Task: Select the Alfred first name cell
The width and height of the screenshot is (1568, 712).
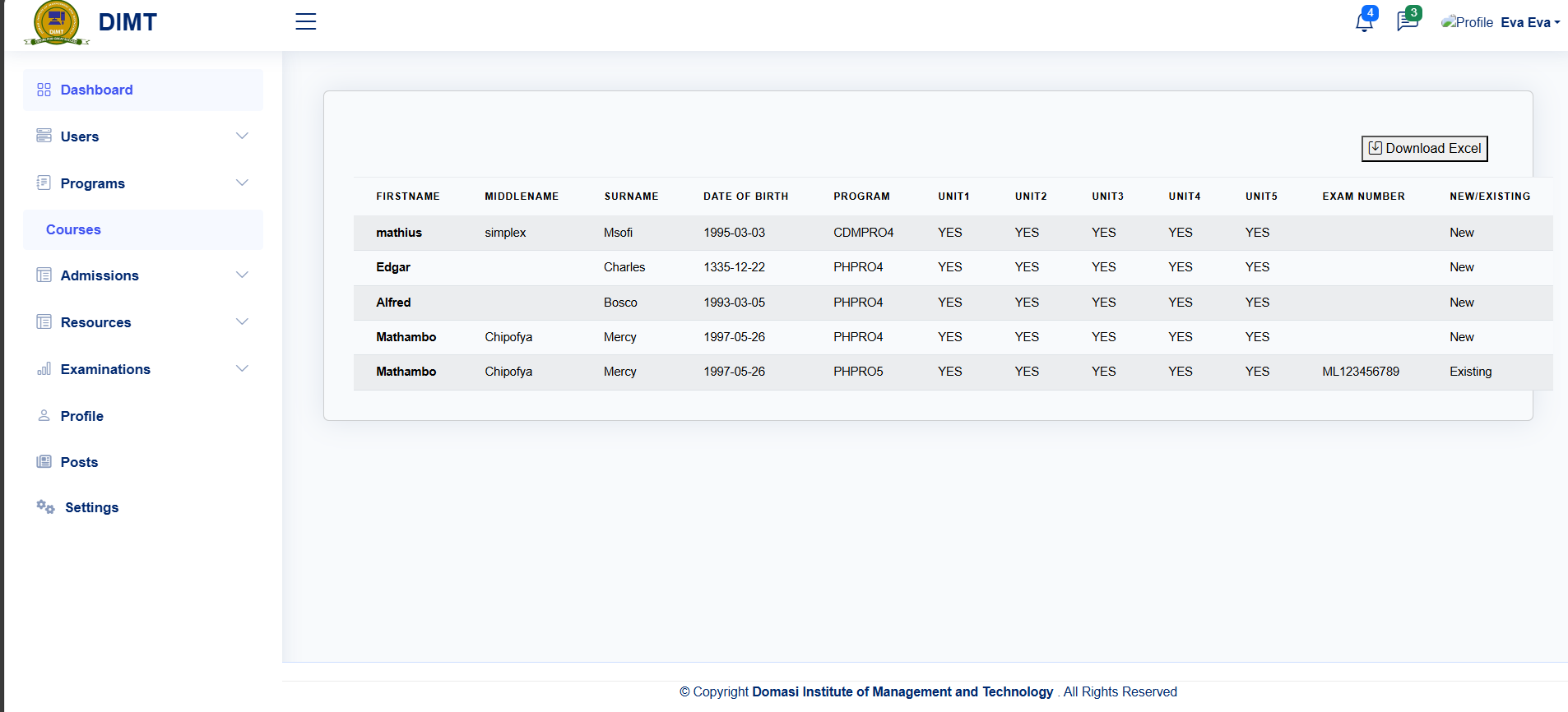Action: [x=393, y=303]
